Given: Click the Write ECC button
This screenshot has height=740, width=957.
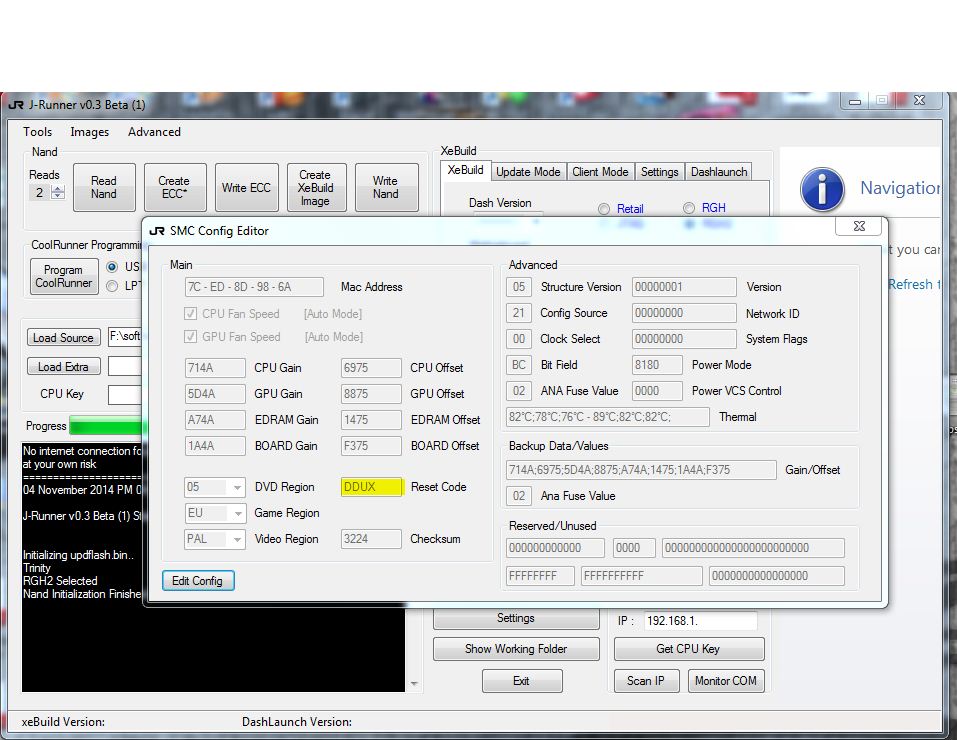Looking at the screenshot, I should [246, 187].
